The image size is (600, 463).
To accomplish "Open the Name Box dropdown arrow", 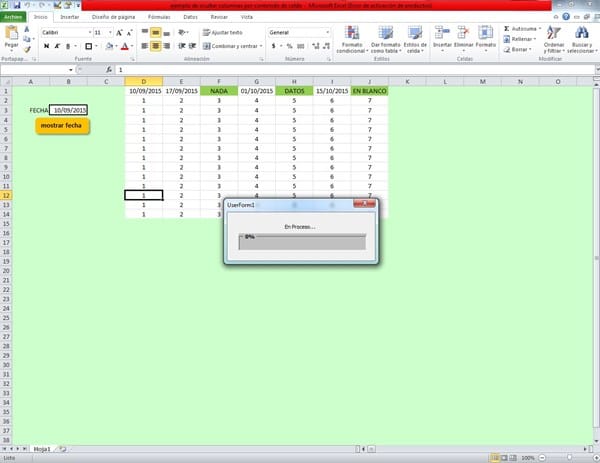I will pyautogui.click(x=71, y=70).
